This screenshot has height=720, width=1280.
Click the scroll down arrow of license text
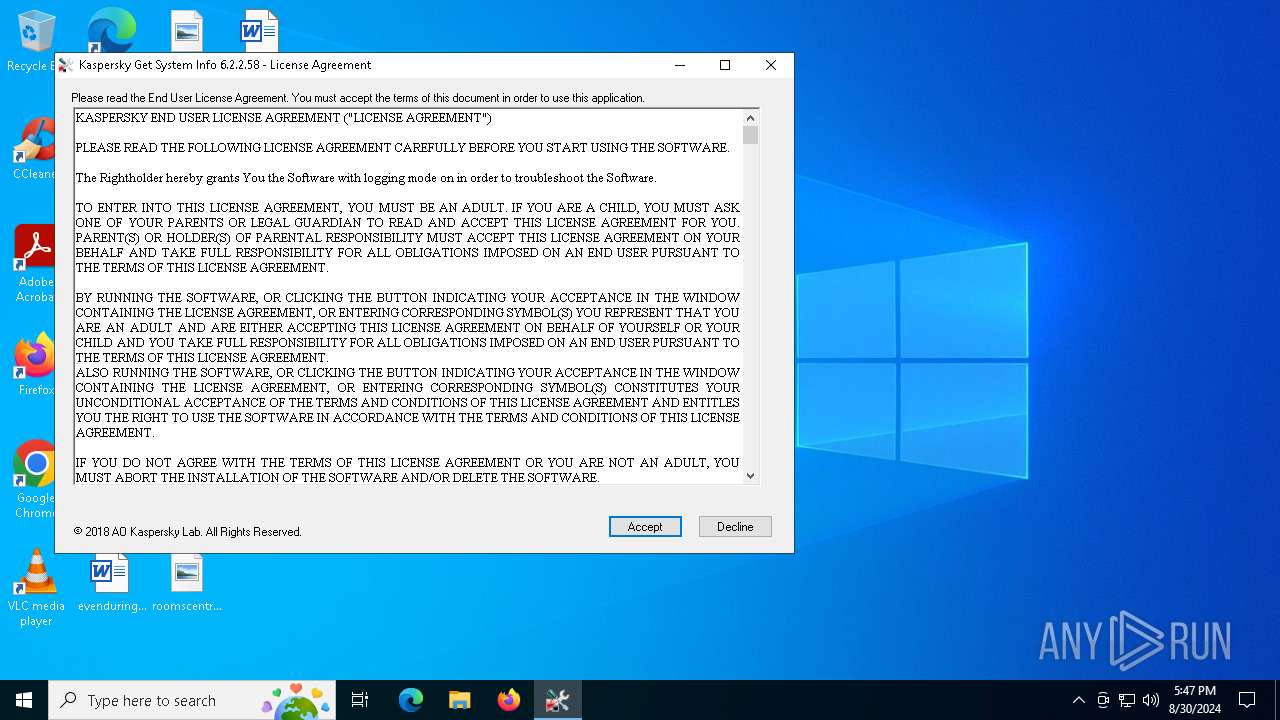[750, 476]
